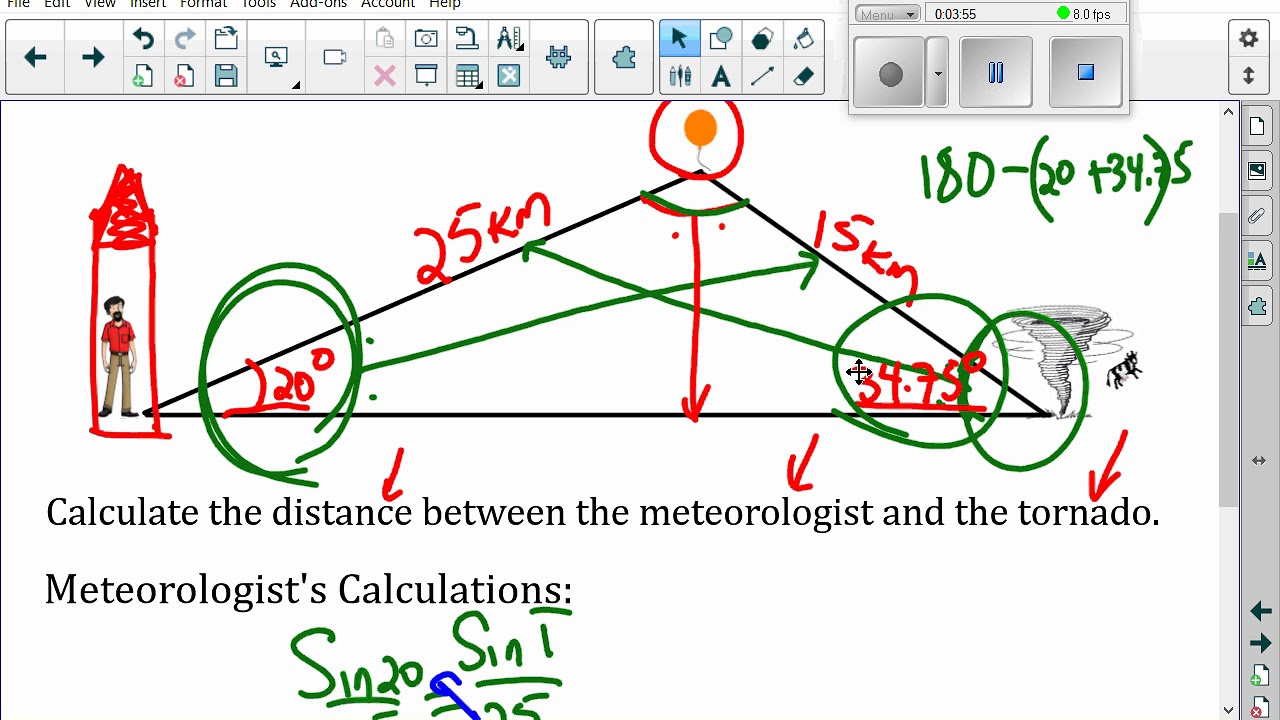Image resolution: width=1280 pixels, height=720 pixels.
Task: Delete the current page using the top toolbar's red X page icon
Action: pos(185,76)
